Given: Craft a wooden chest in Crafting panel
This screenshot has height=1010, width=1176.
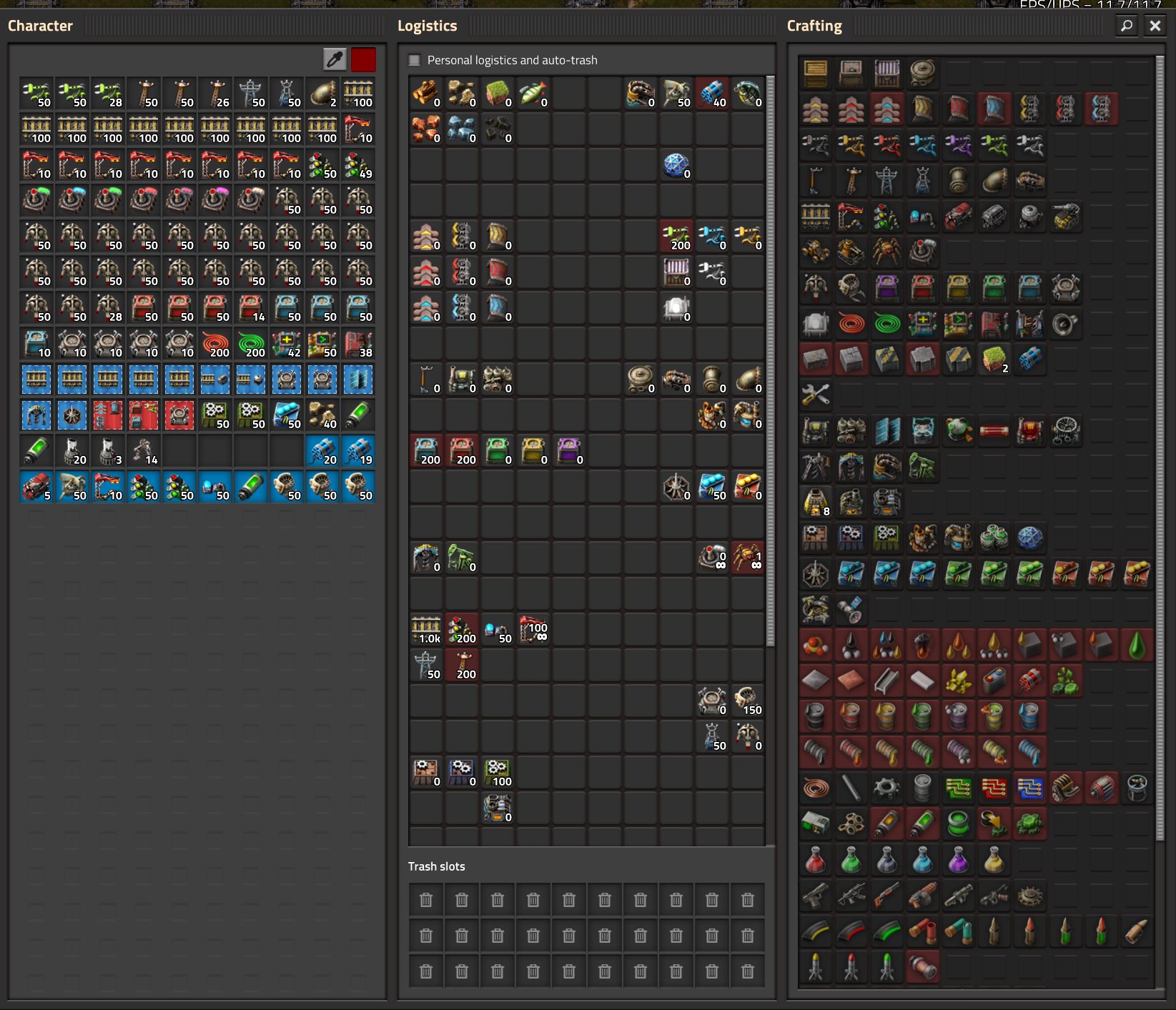Looking at the screenshot, I should [x=816, y=73].
